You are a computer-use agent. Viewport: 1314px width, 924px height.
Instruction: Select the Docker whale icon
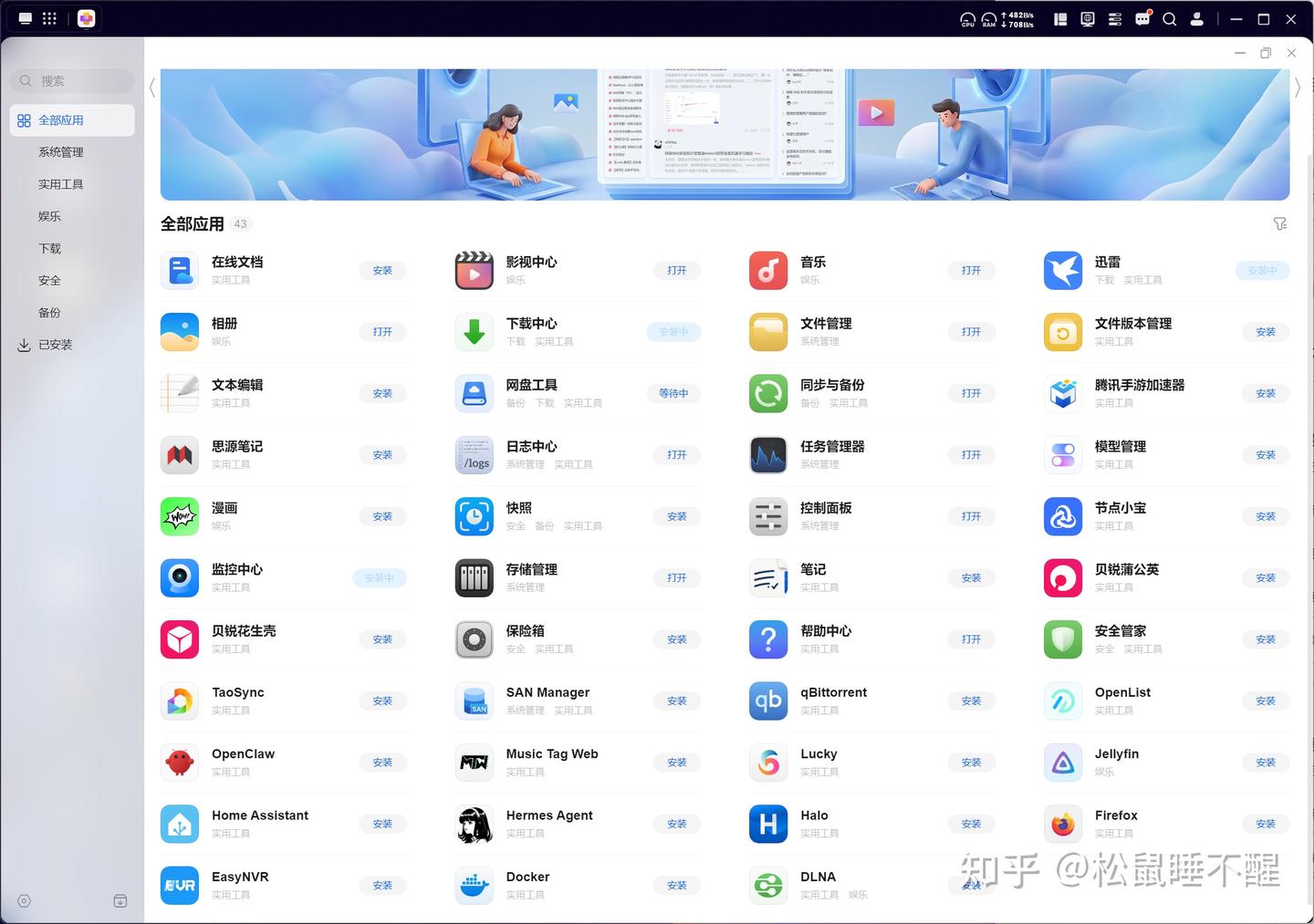474,885
